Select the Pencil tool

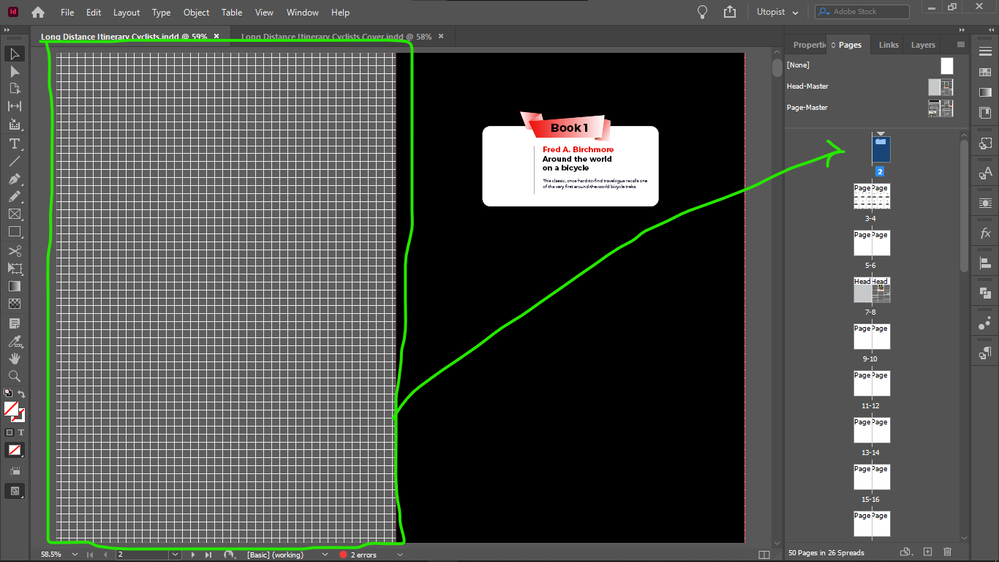pos(14,196)
